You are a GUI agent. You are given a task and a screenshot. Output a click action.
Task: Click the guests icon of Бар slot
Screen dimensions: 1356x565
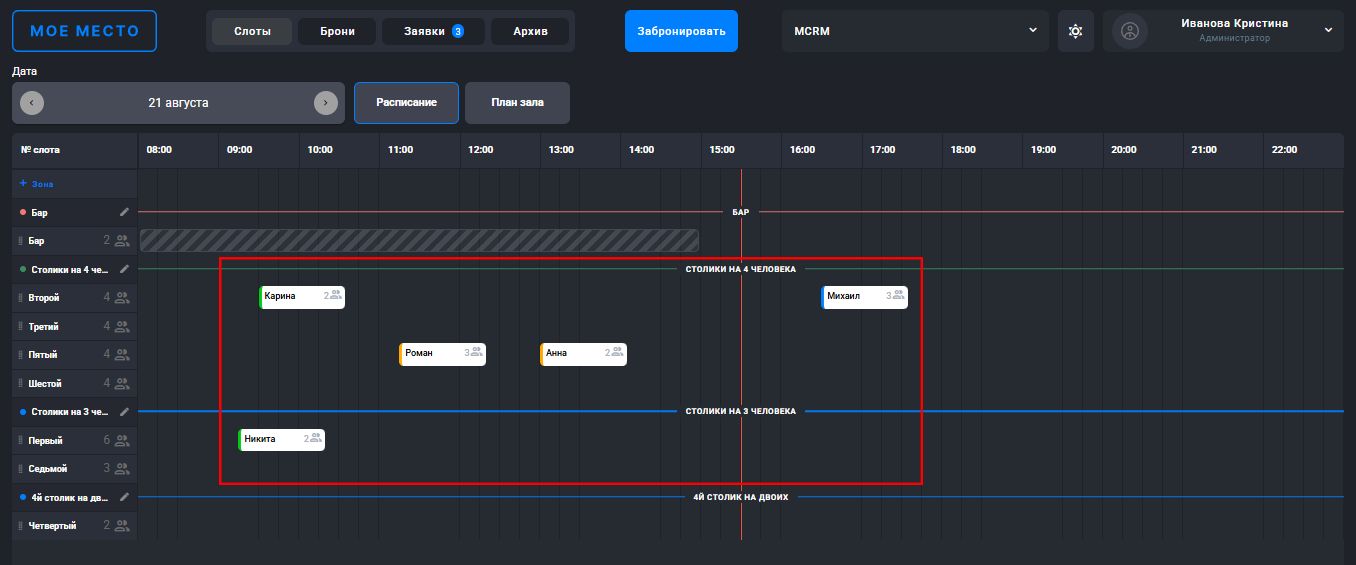tap(122, 241)
